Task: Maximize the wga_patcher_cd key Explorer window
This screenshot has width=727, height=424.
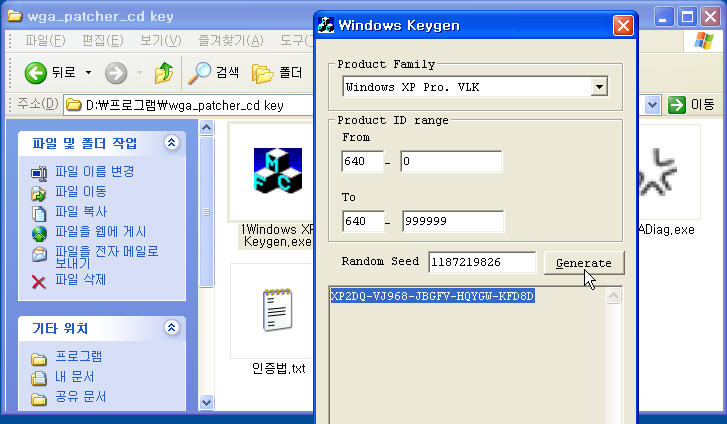Action: (x=687, y=17)
